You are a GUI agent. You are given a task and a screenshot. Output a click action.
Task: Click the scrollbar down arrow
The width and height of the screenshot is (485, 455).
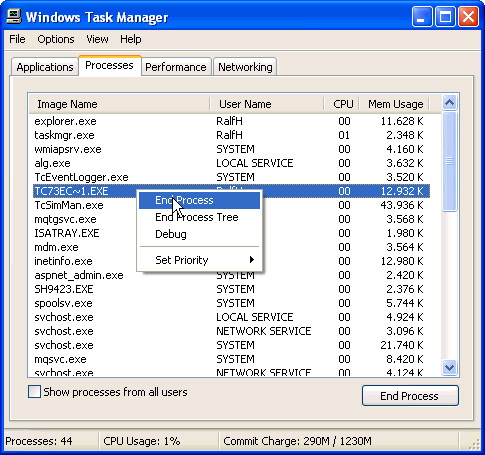pos(449,368)
